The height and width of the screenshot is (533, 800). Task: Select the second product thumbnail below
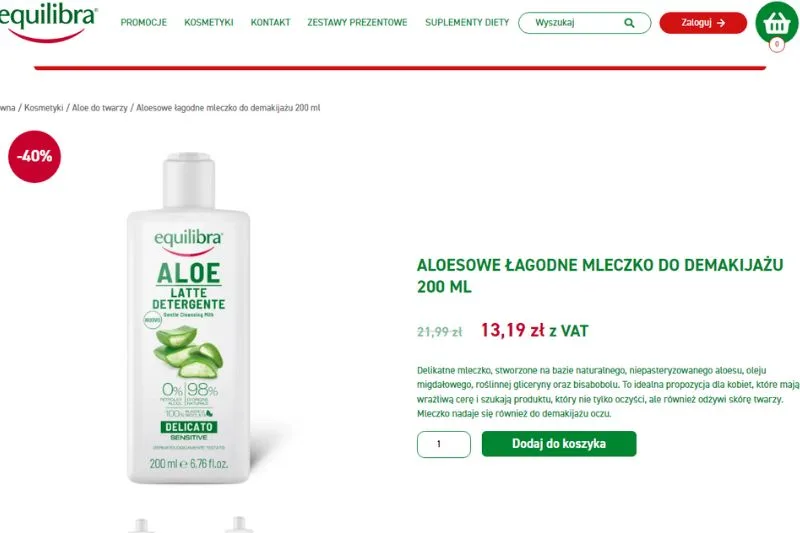[239, 525]
